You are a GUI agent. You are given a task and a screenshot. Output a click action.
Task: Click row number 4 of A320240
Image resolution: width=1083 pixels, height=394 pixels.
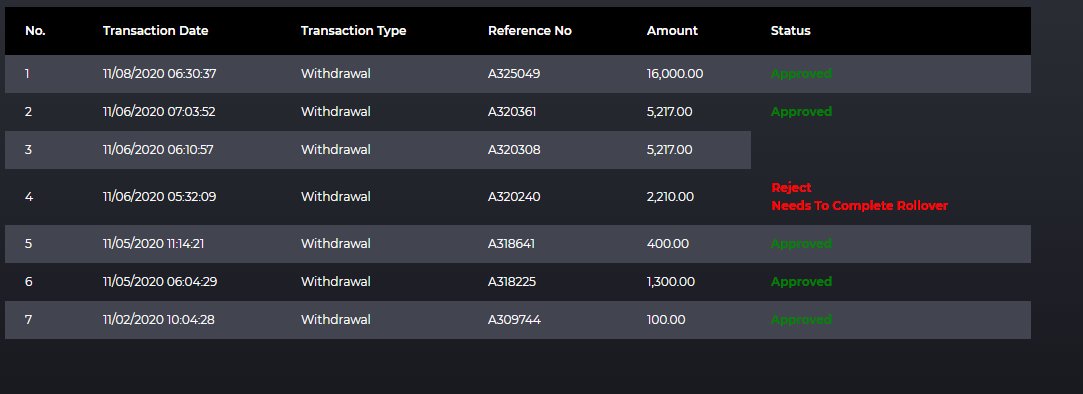click(28, 197)
